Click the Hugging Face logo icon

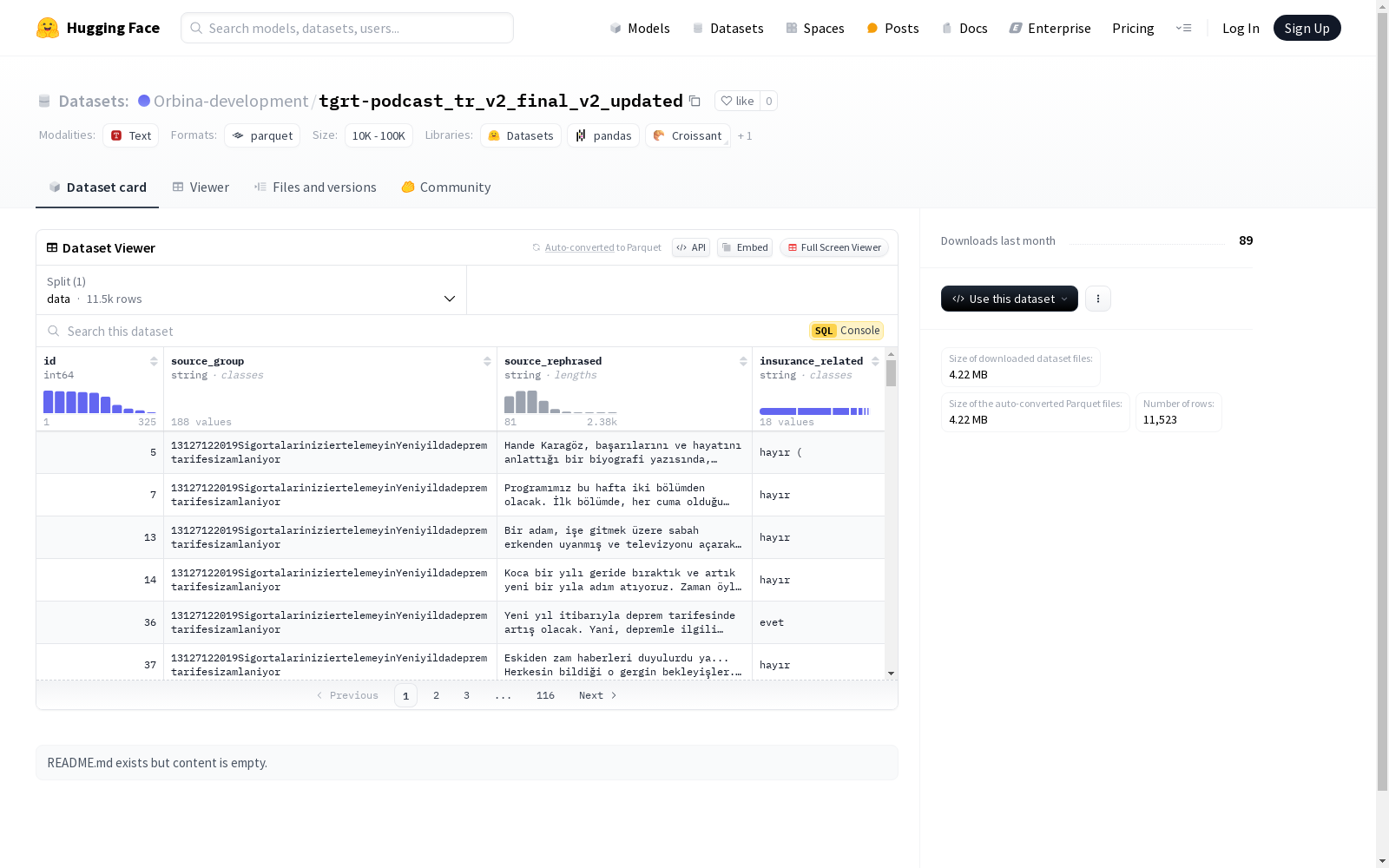[48, 28]
